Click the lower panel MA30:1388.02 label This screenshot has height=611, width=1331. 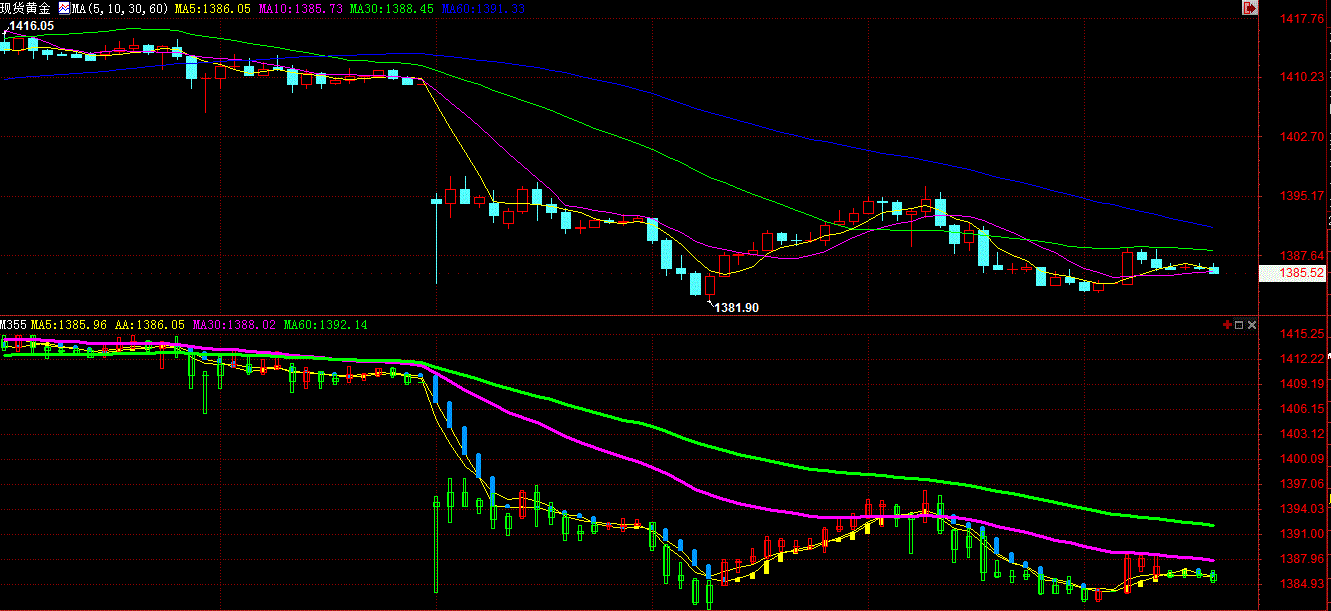(x=235, y=325)
